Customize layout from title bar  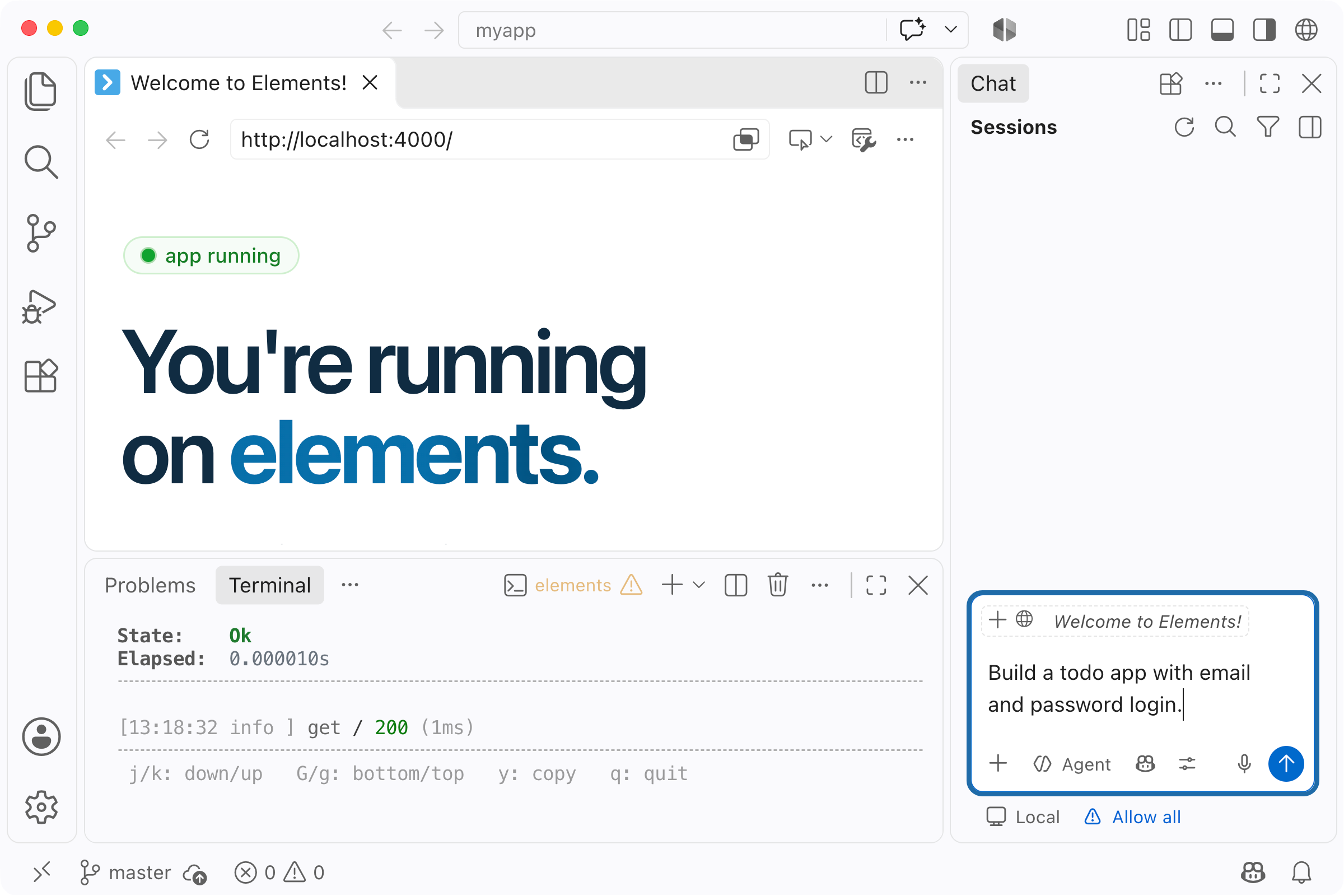(x=1138, y=30)
